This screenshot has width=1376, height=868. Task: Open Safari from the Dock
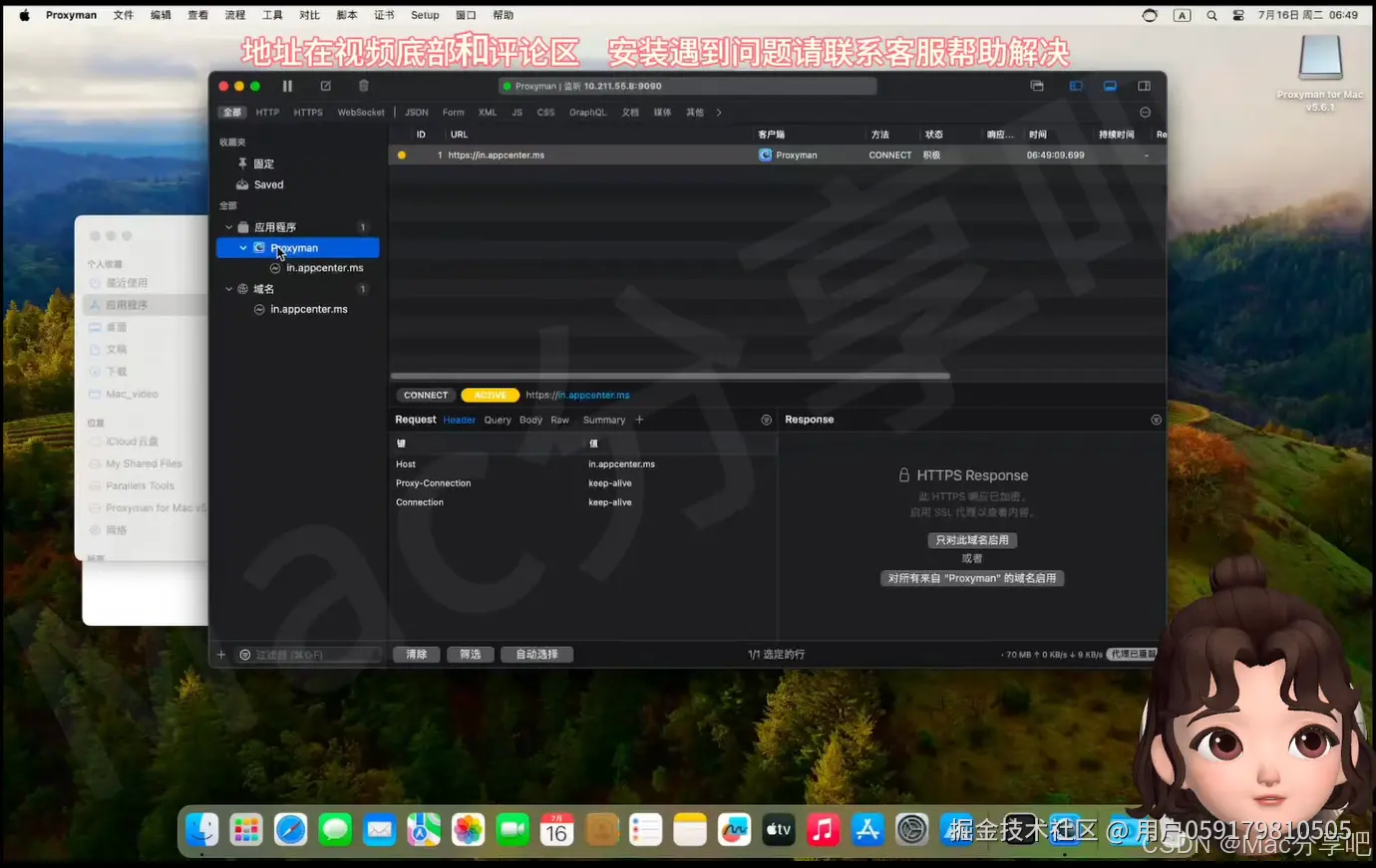pyautogui.click(x=291, y=829)
